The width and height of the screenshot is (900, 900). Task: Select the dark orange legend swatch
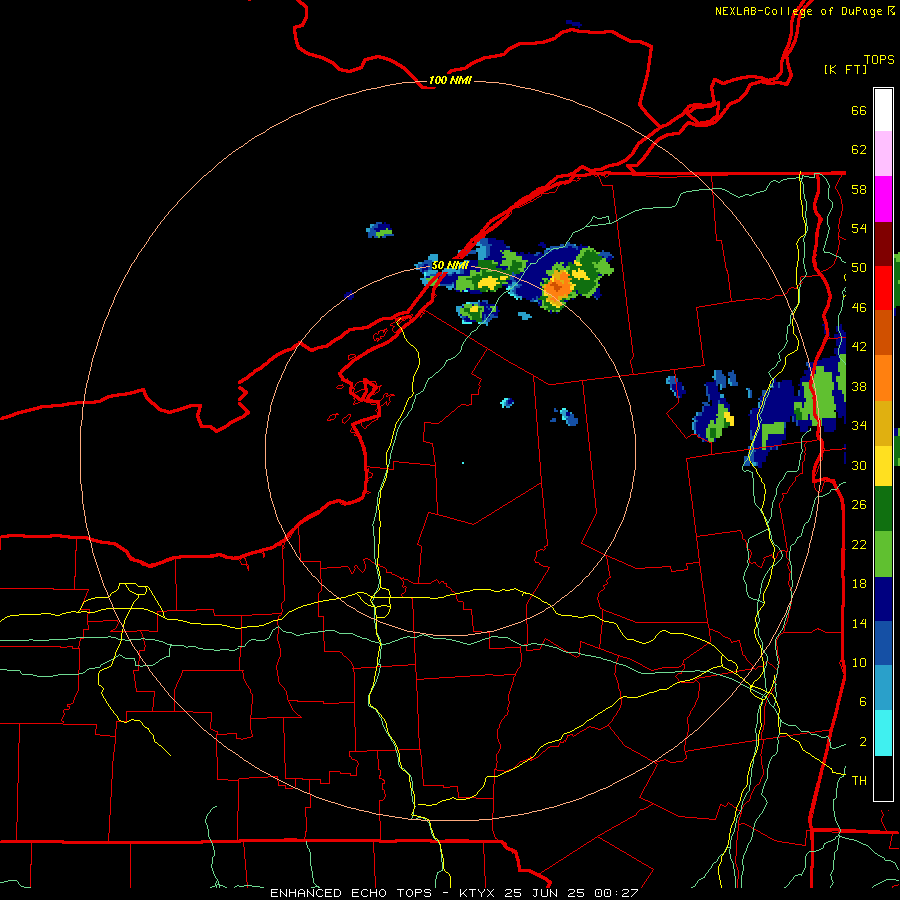point(883,333)
